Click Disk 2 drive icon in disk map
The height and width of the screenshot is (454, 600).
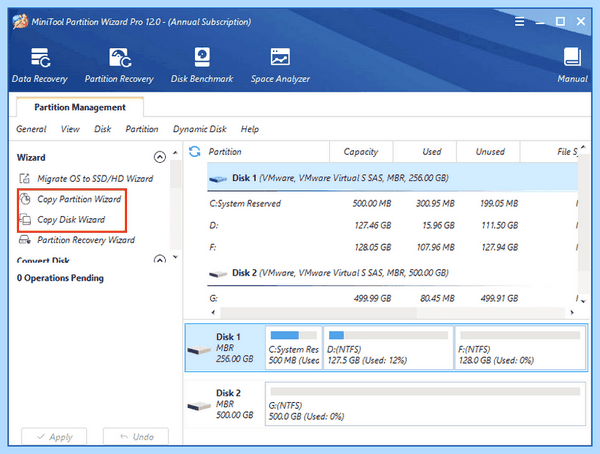coord(199,405)
